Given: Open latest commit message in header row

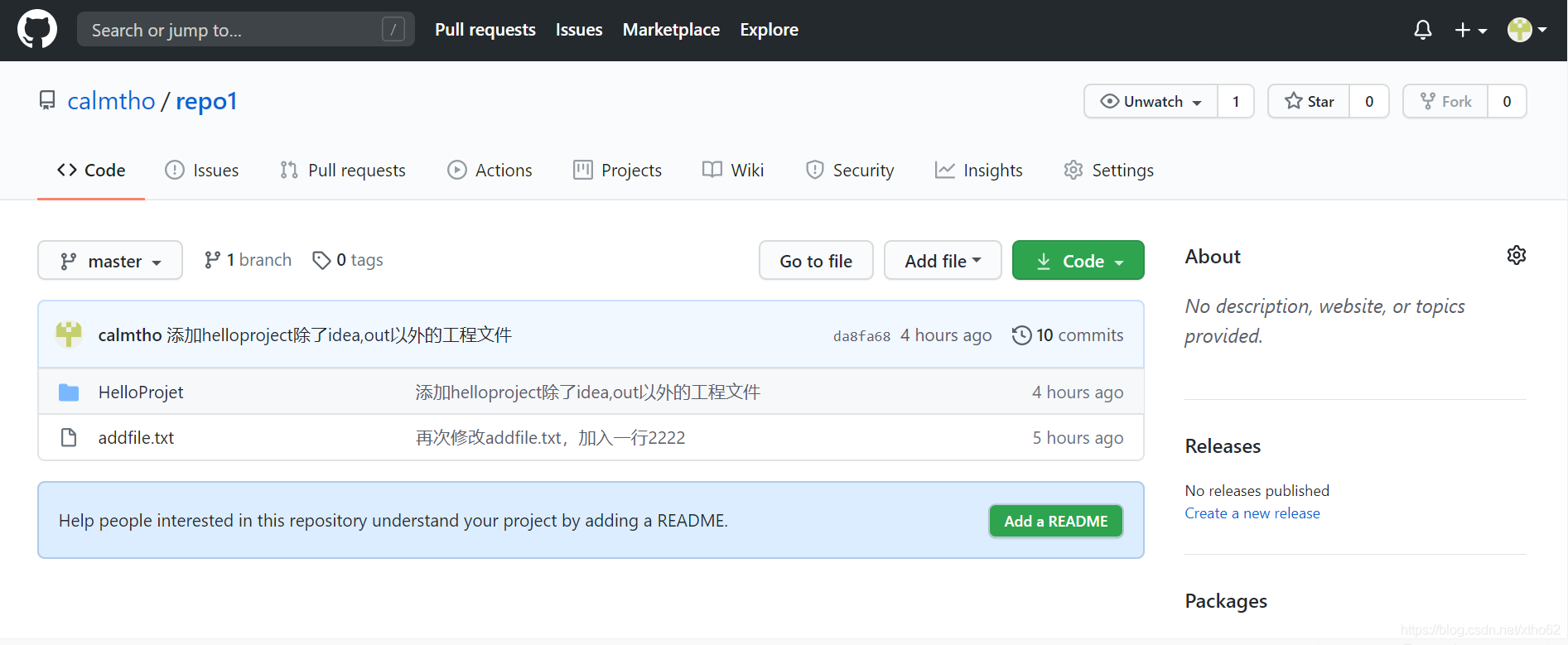Looking at the screenshot, I should click(x=339, y=335).
